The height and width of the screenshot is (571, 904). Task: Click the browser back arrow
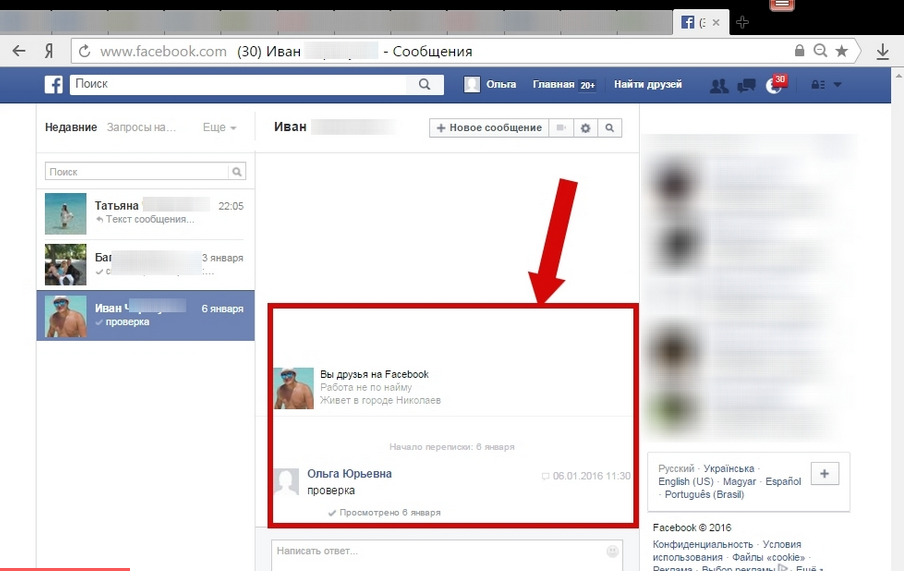[19, 51]
